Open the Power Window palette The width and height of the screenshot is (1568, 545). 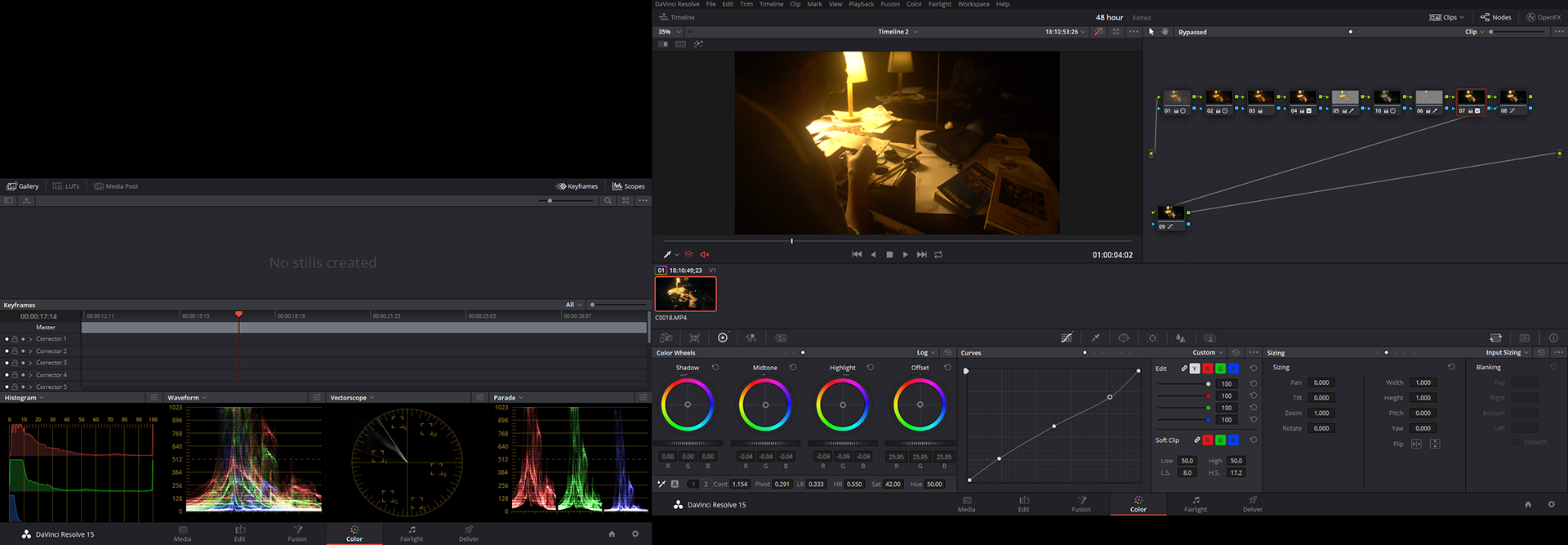(x=1124, y=337)
